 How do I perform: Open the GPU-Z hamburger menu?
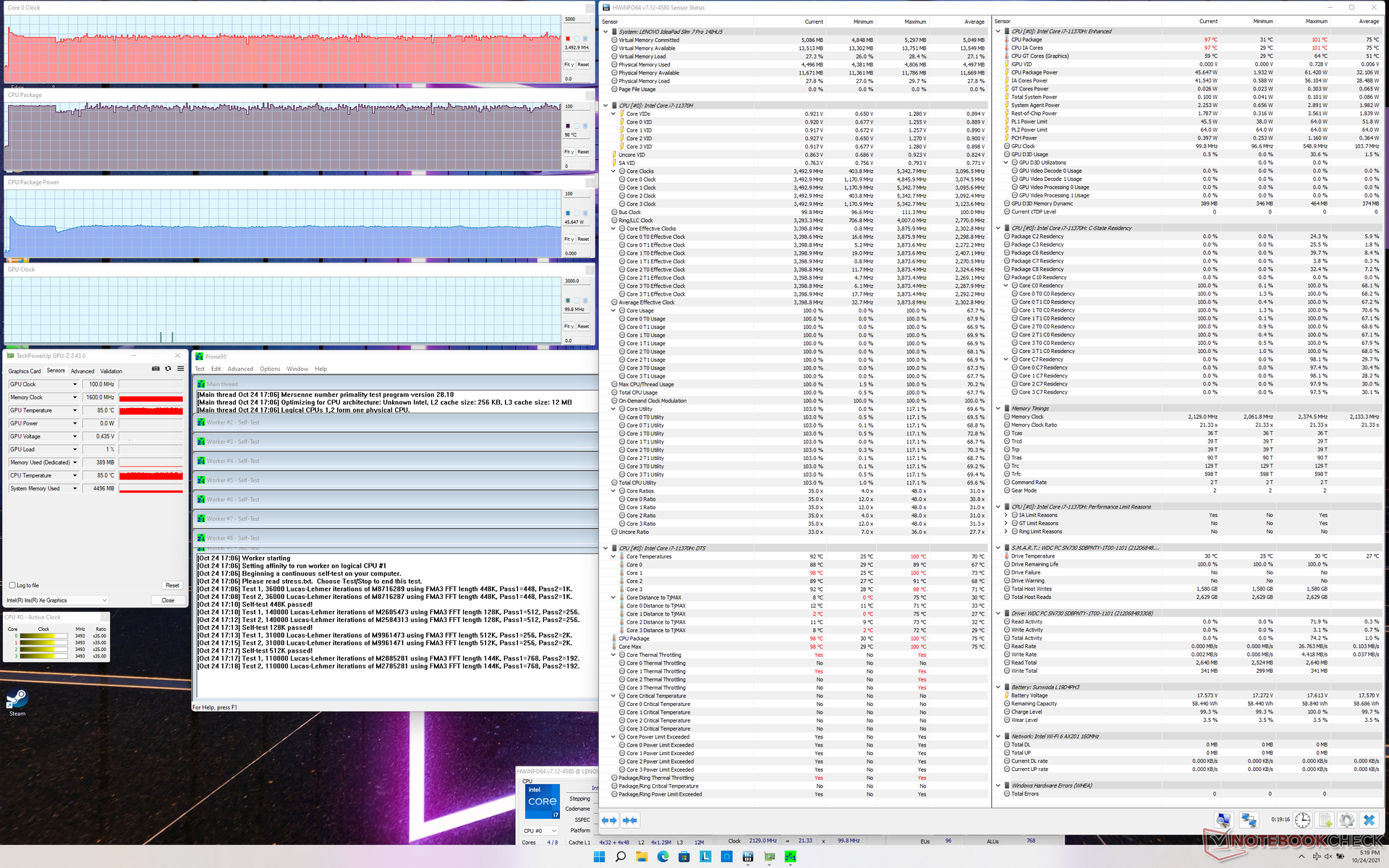(x=180, y=369)
